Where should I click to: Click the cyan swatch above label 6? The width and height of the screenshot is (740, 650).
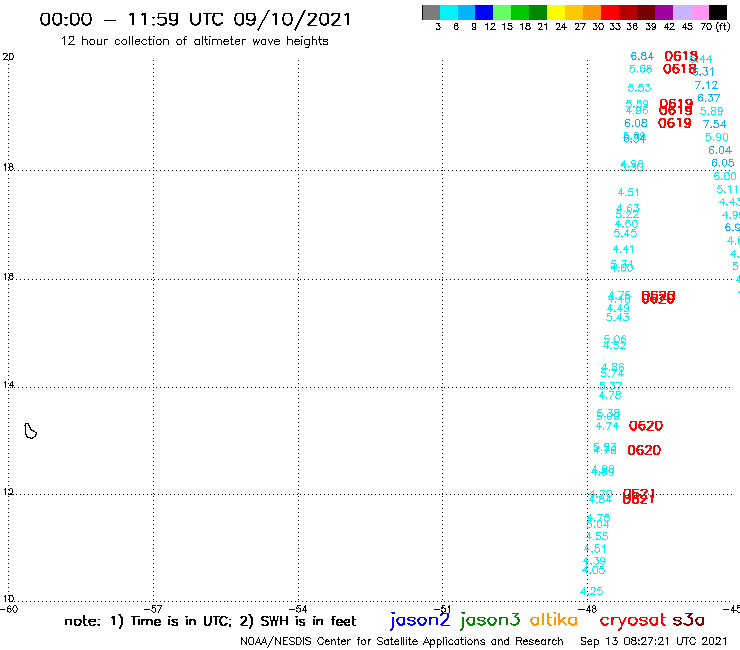click(449, 12)
